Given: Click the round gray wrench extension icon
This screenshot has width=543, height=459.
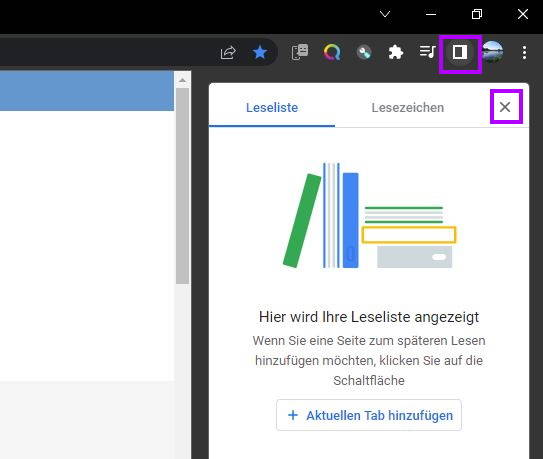Looking at the screenshot, I should click(364, 53).
